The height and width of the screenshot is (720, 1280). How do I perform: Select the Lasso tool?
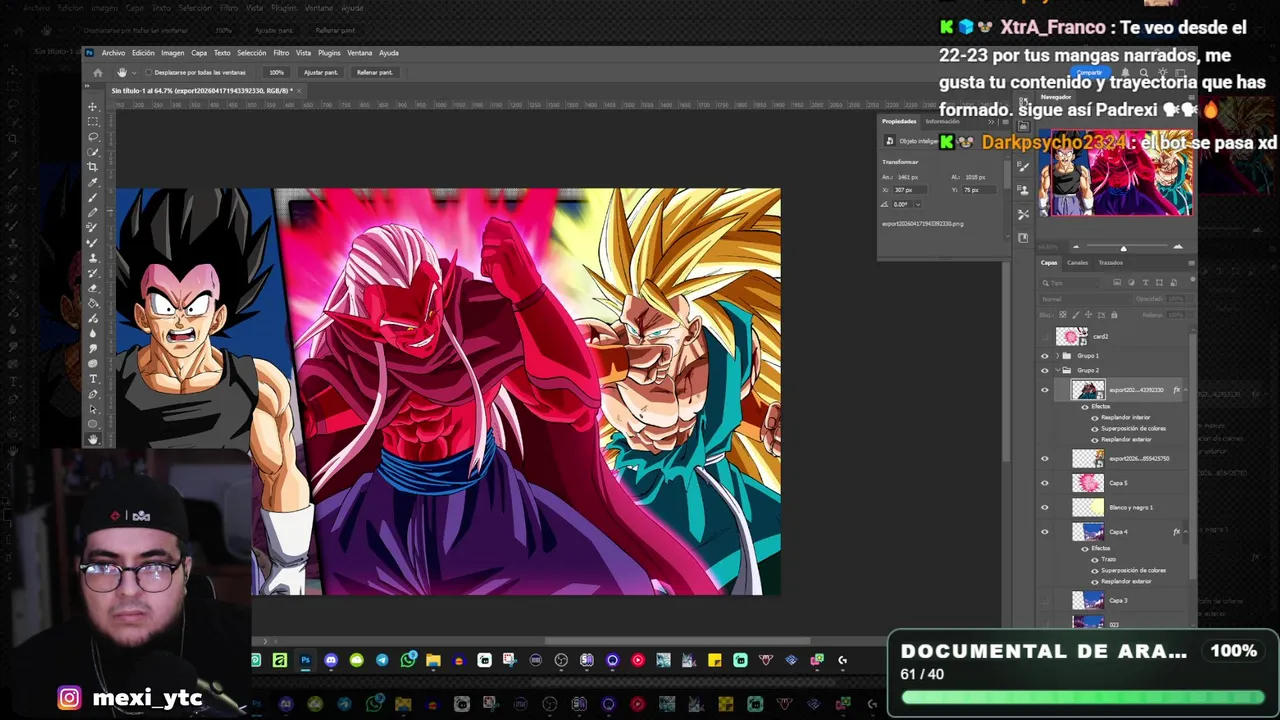(x=93, y=137)
